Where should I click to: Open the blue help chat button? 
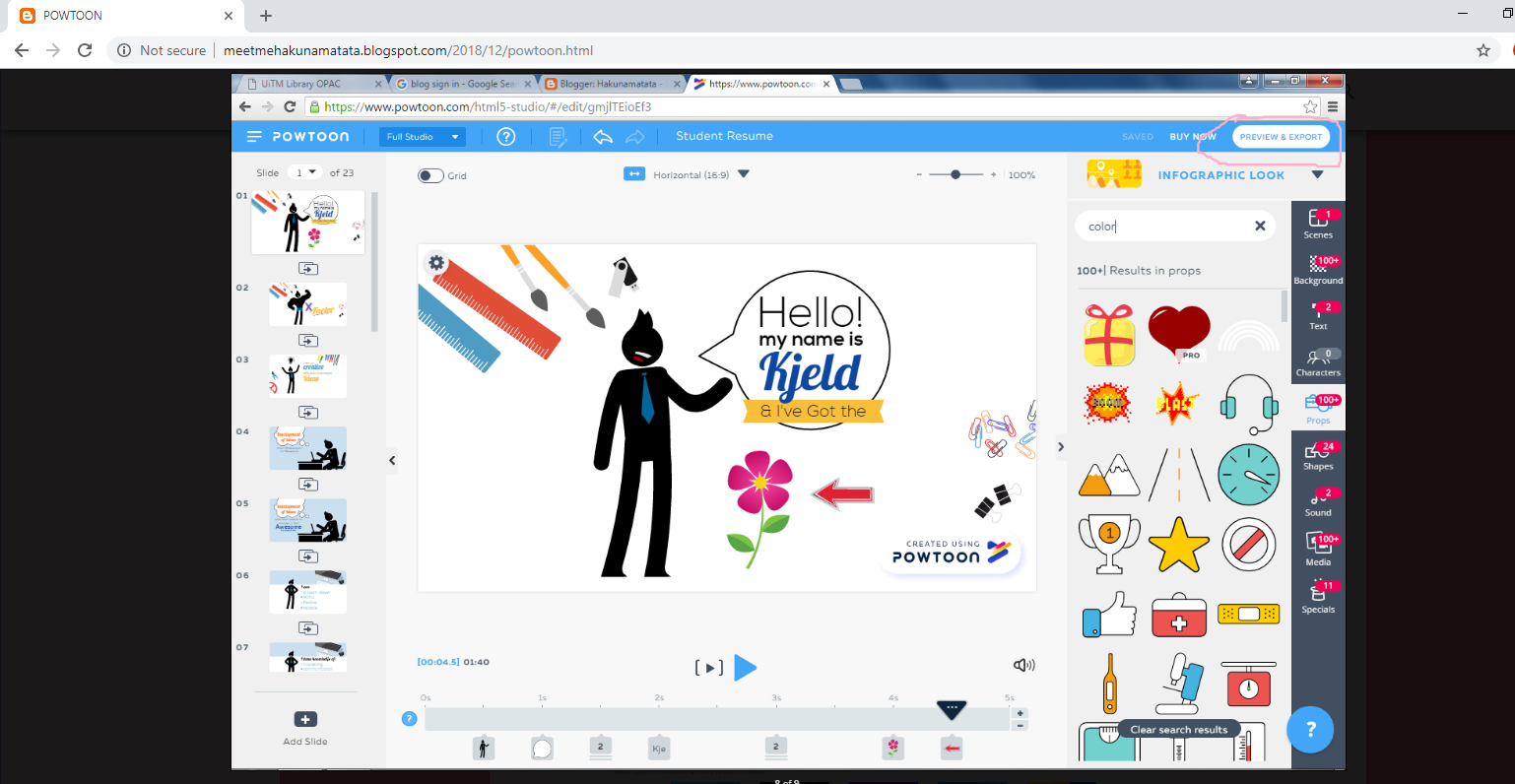(1310, 730)
